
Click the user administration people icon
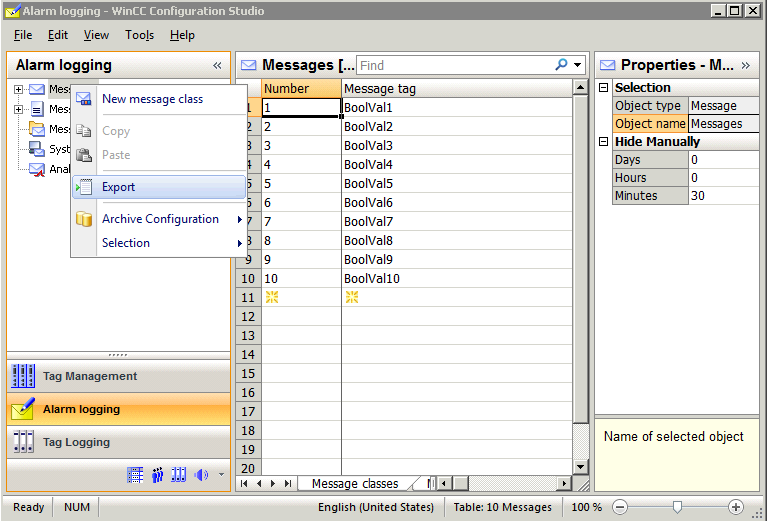pos(157,475)
